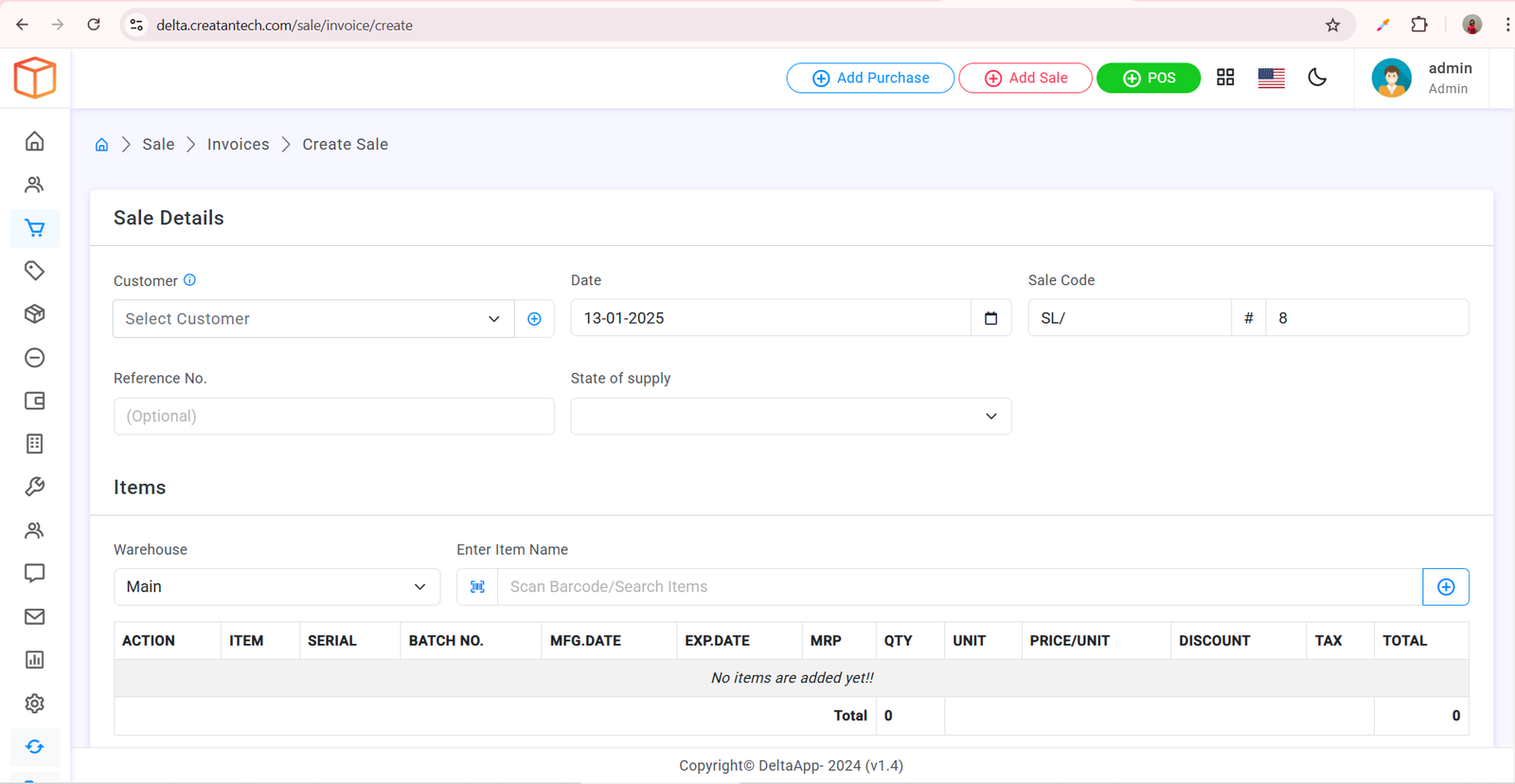Expand the Select Customer dropdown
The height and width of the screenshot is (784, 1515).
(x=312, y=319)
